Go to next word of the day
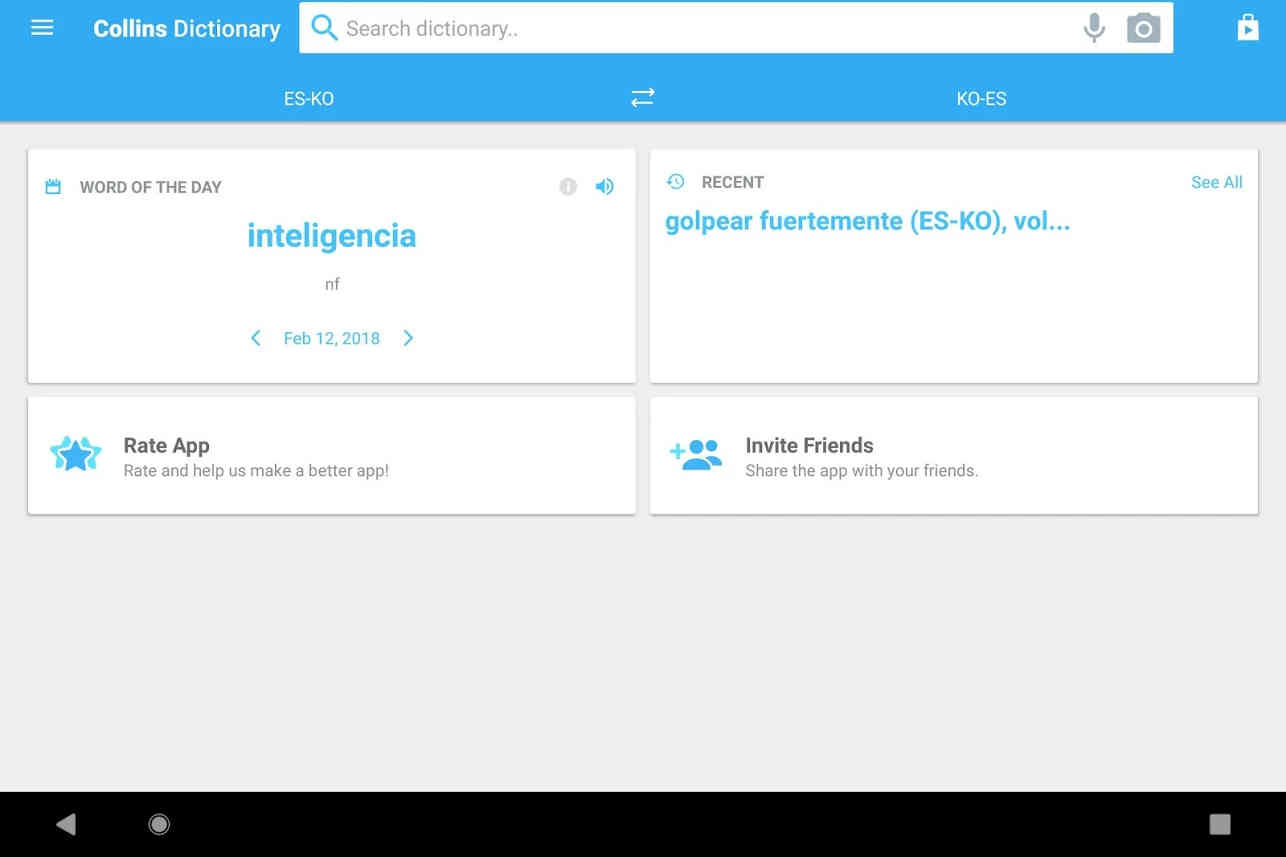This screenshot has height=857, width=1286. [x=408, y=338]
